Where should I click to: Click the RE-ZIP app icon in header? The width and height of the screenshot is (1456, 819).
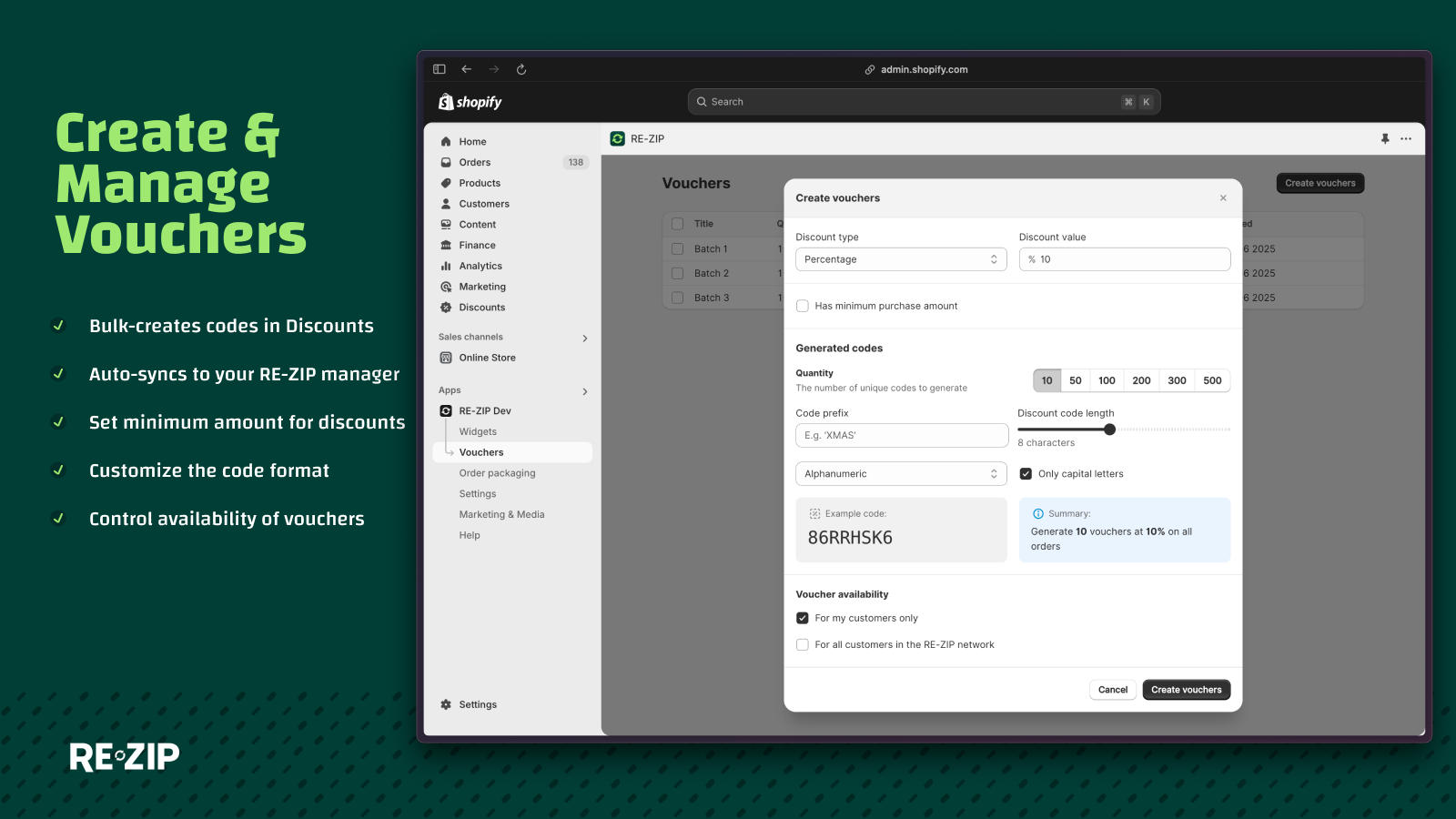(618, 138)
